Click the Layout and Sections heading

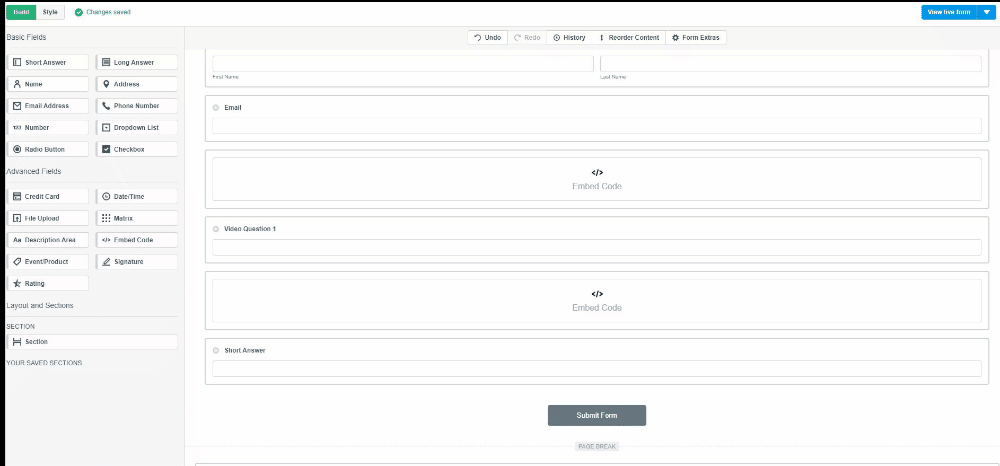(x=40, y=305)
